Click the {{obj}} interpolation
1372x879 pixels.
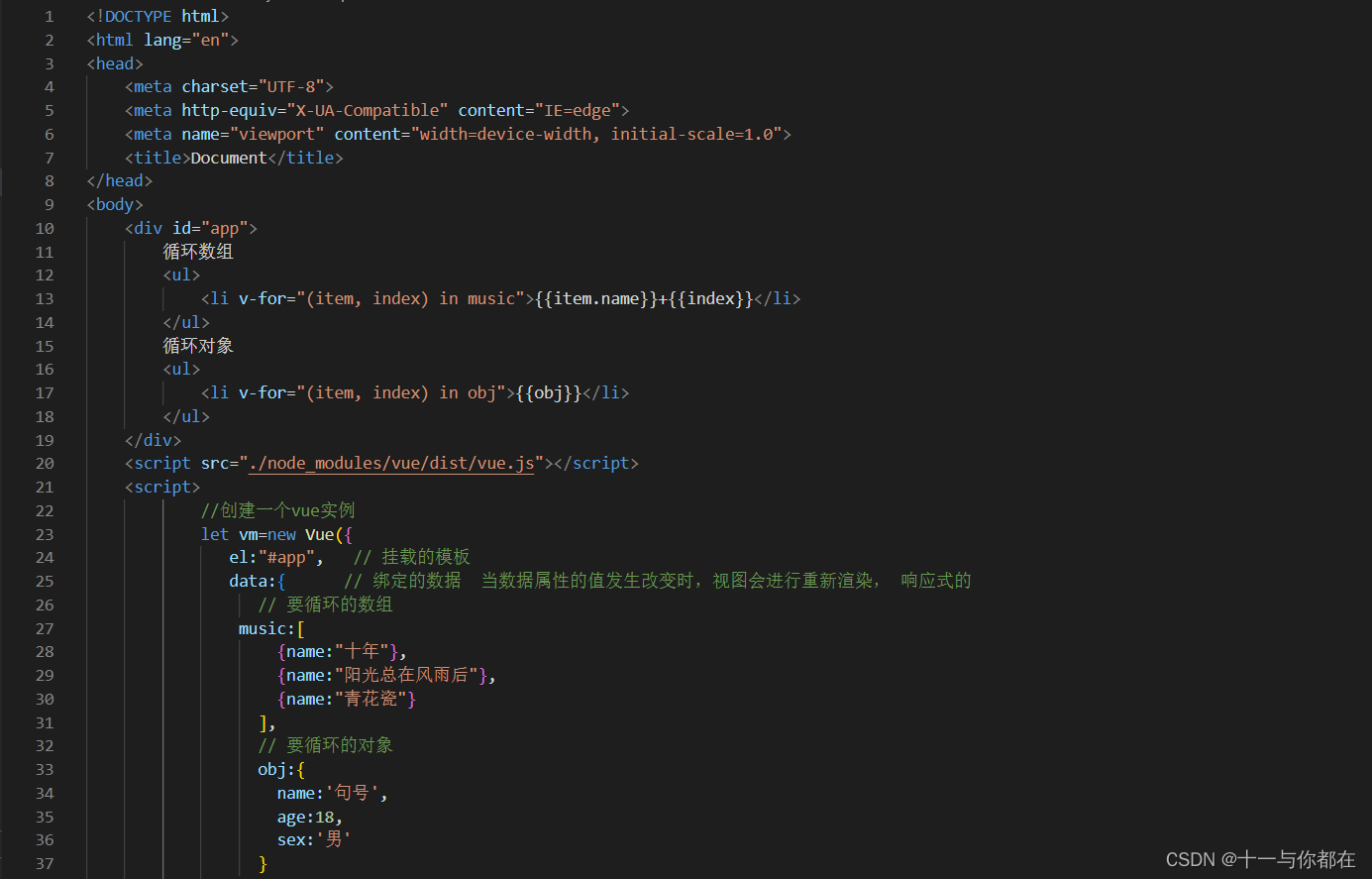point(549,392)
